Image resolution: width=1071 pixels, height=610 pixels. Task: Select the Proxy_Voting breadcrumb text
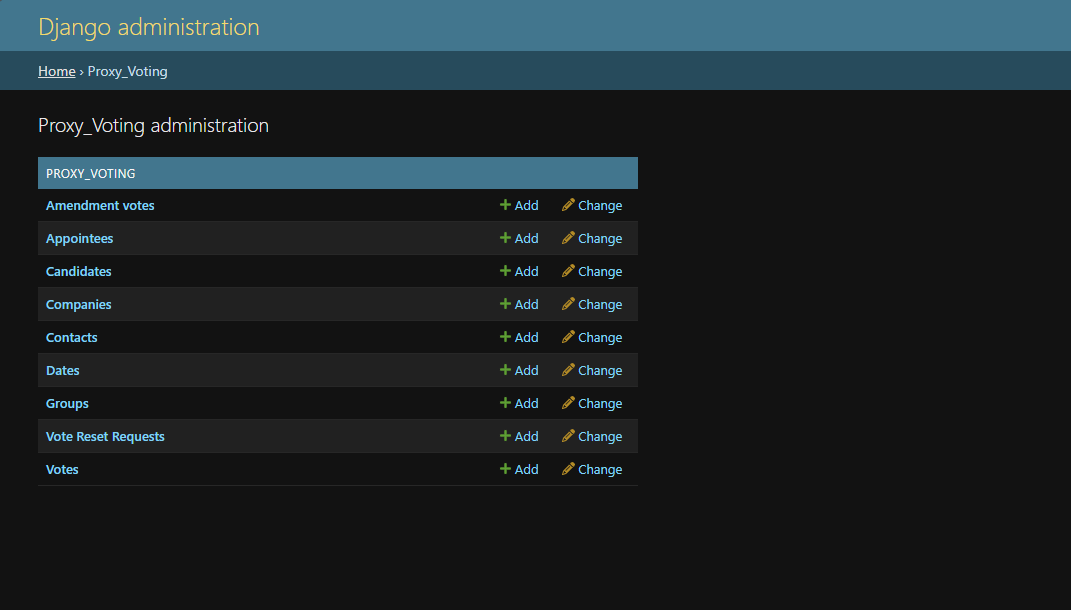[128, 71]
